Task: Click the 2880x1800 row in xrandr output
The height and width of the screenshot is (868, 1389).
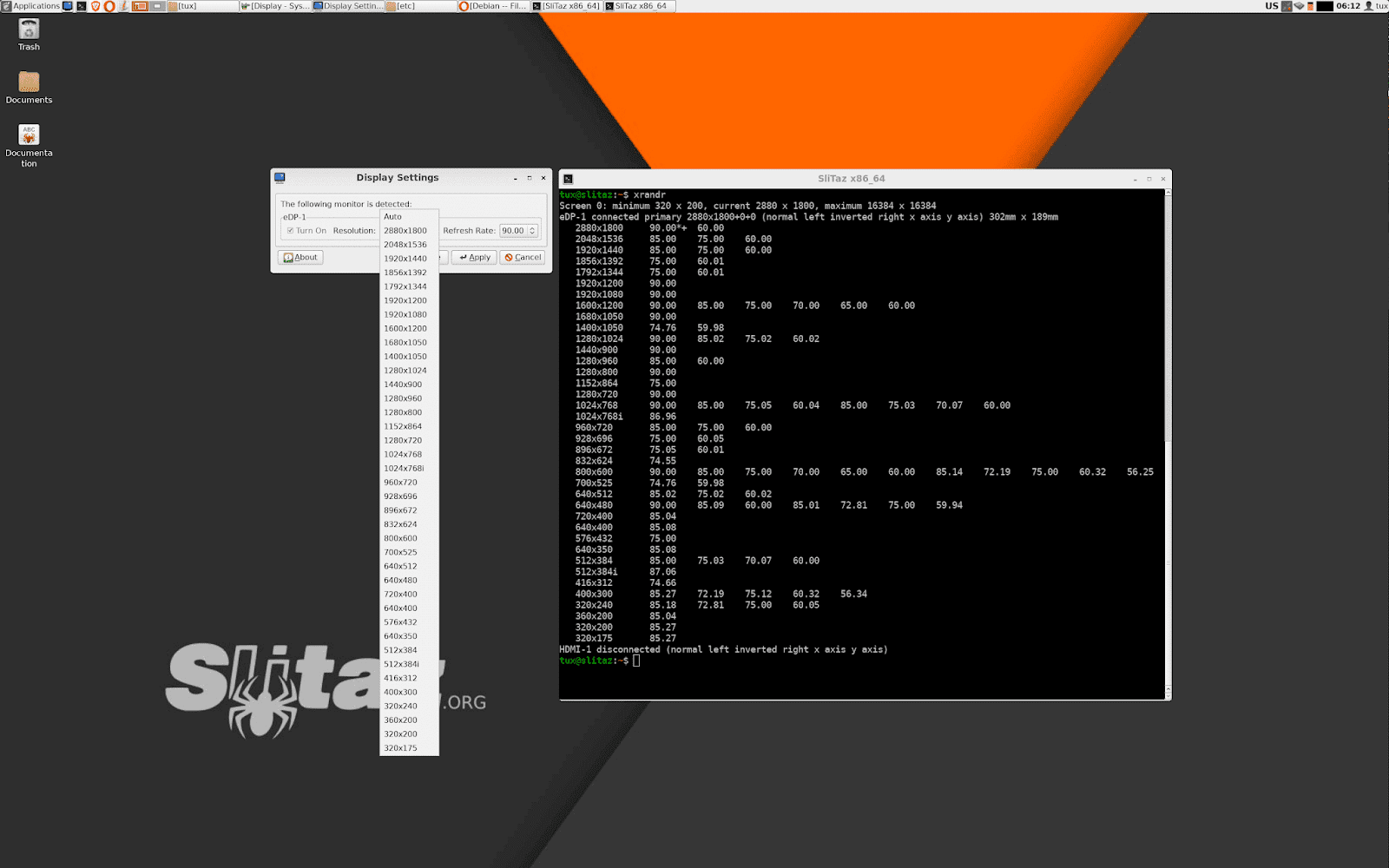Action: (x=649, y=228)
